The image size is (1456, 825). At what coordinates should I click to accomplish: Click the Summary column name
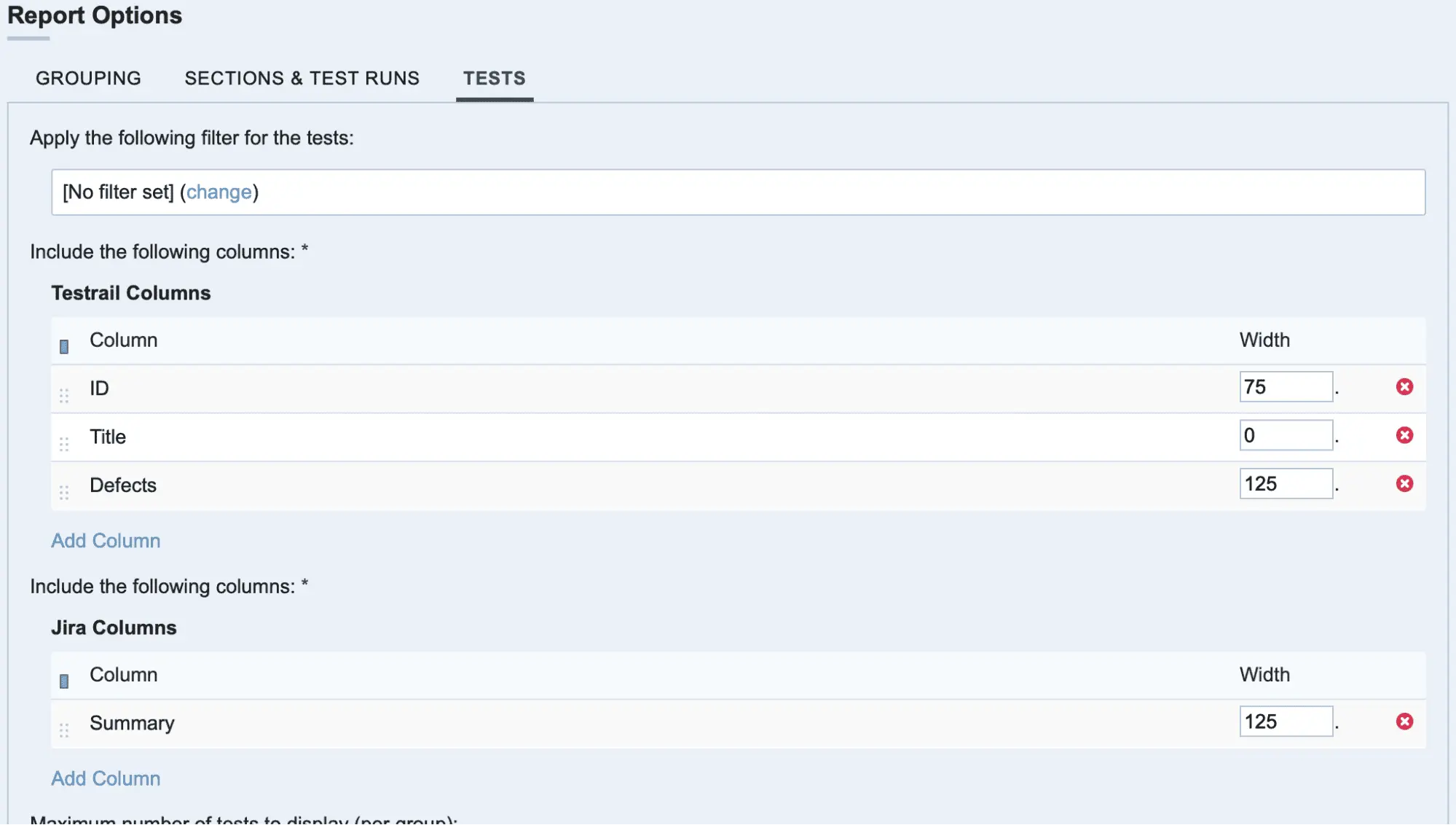coord(132,724)
